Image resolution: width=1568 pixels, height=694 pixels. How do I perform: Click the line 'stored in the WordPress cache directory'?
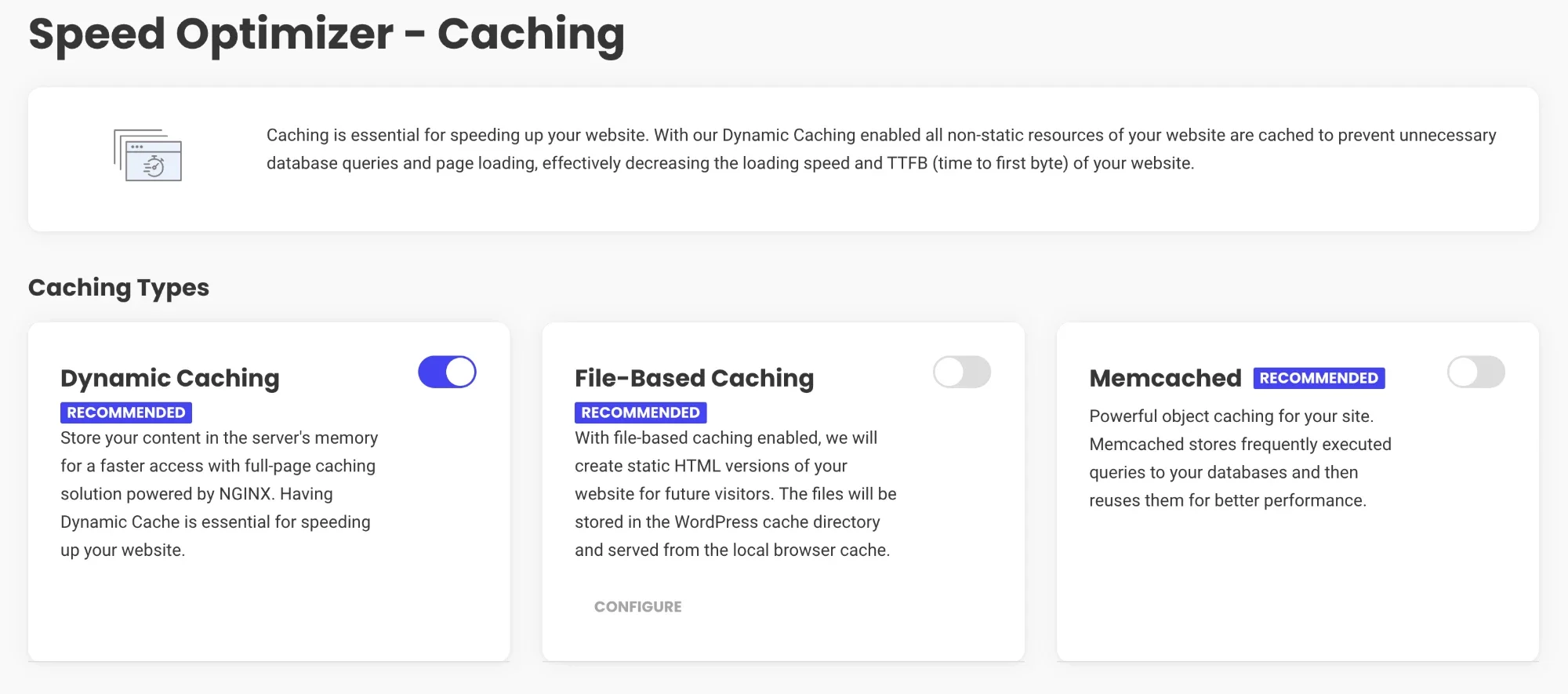tap(728, 522)
